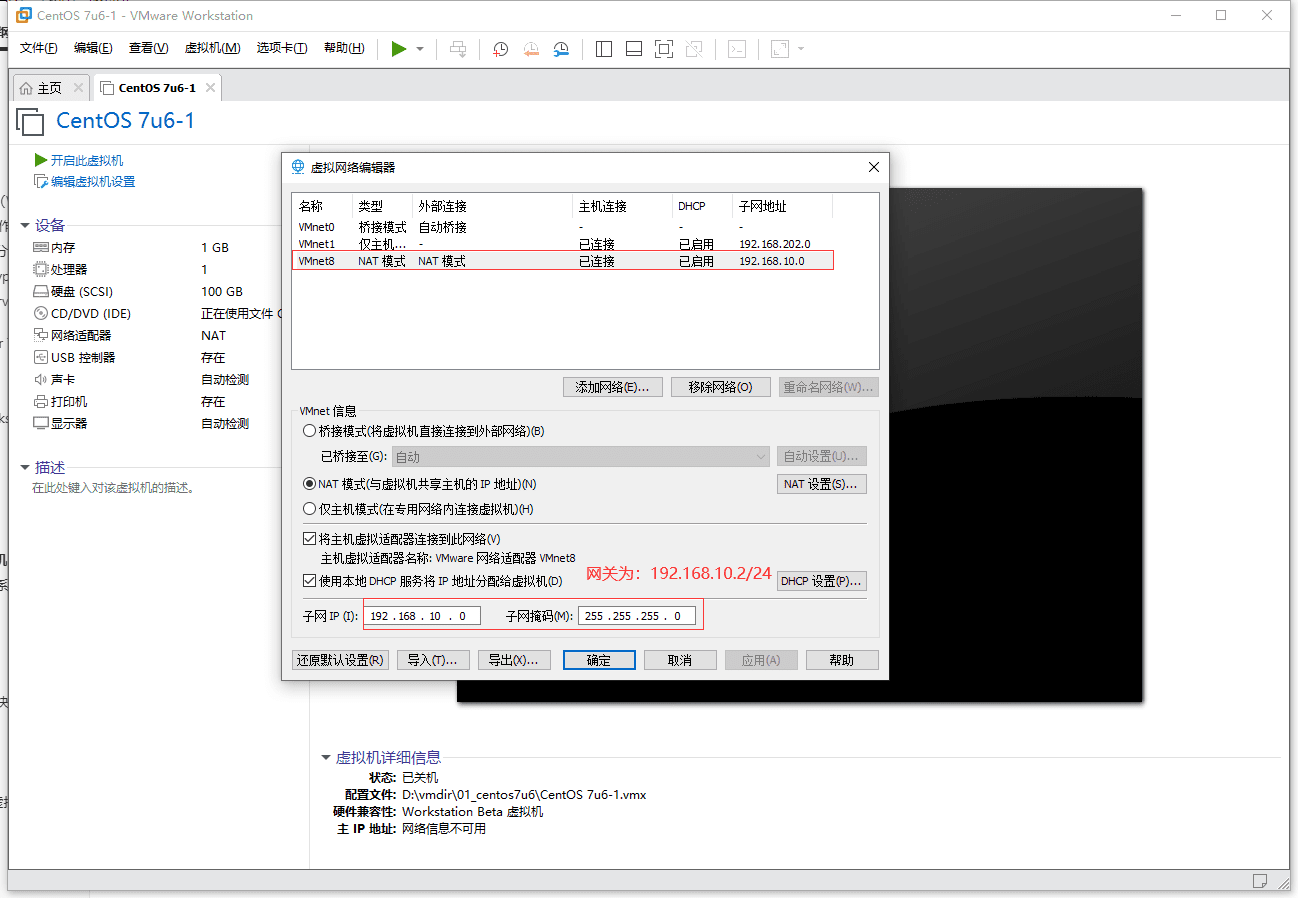
Task: Click the home icon on 主页 tab
Action: 26,88
